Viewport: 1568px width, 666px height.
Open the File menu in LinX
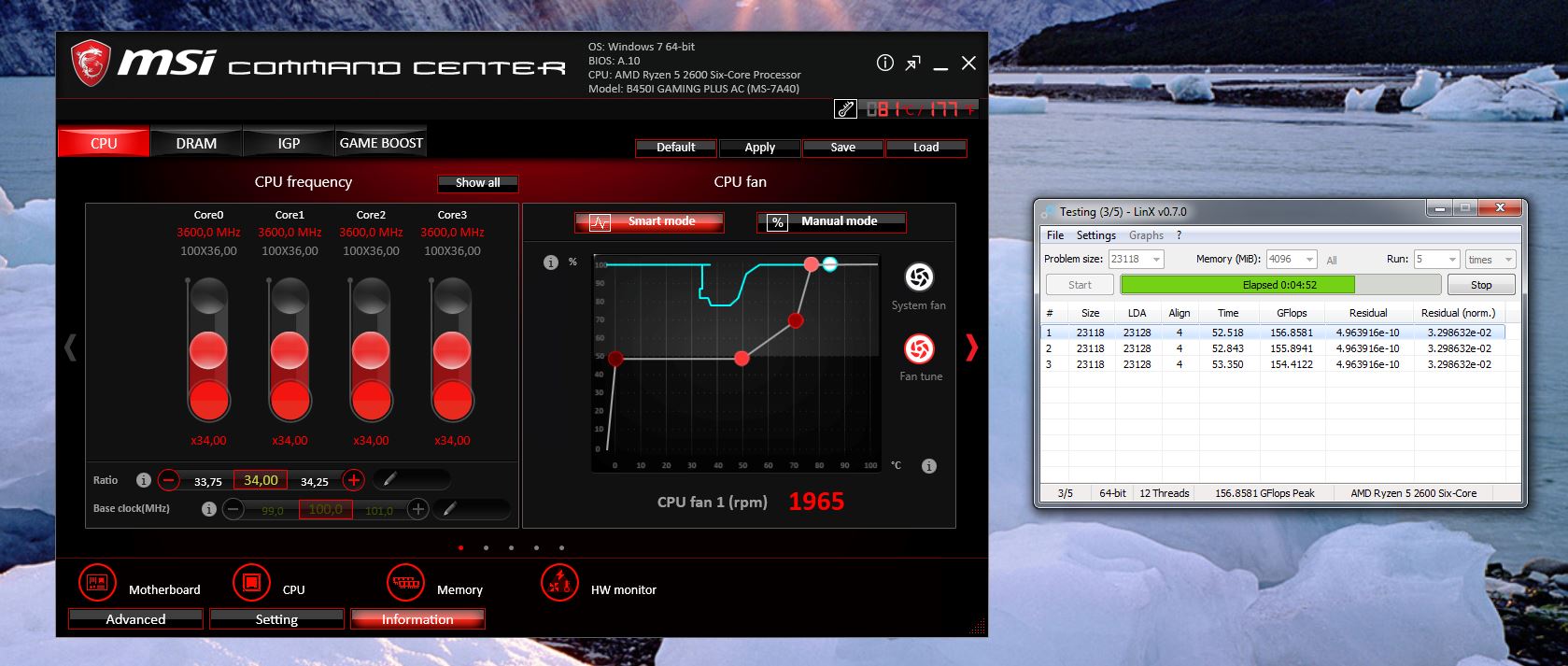pos(1055,235)
